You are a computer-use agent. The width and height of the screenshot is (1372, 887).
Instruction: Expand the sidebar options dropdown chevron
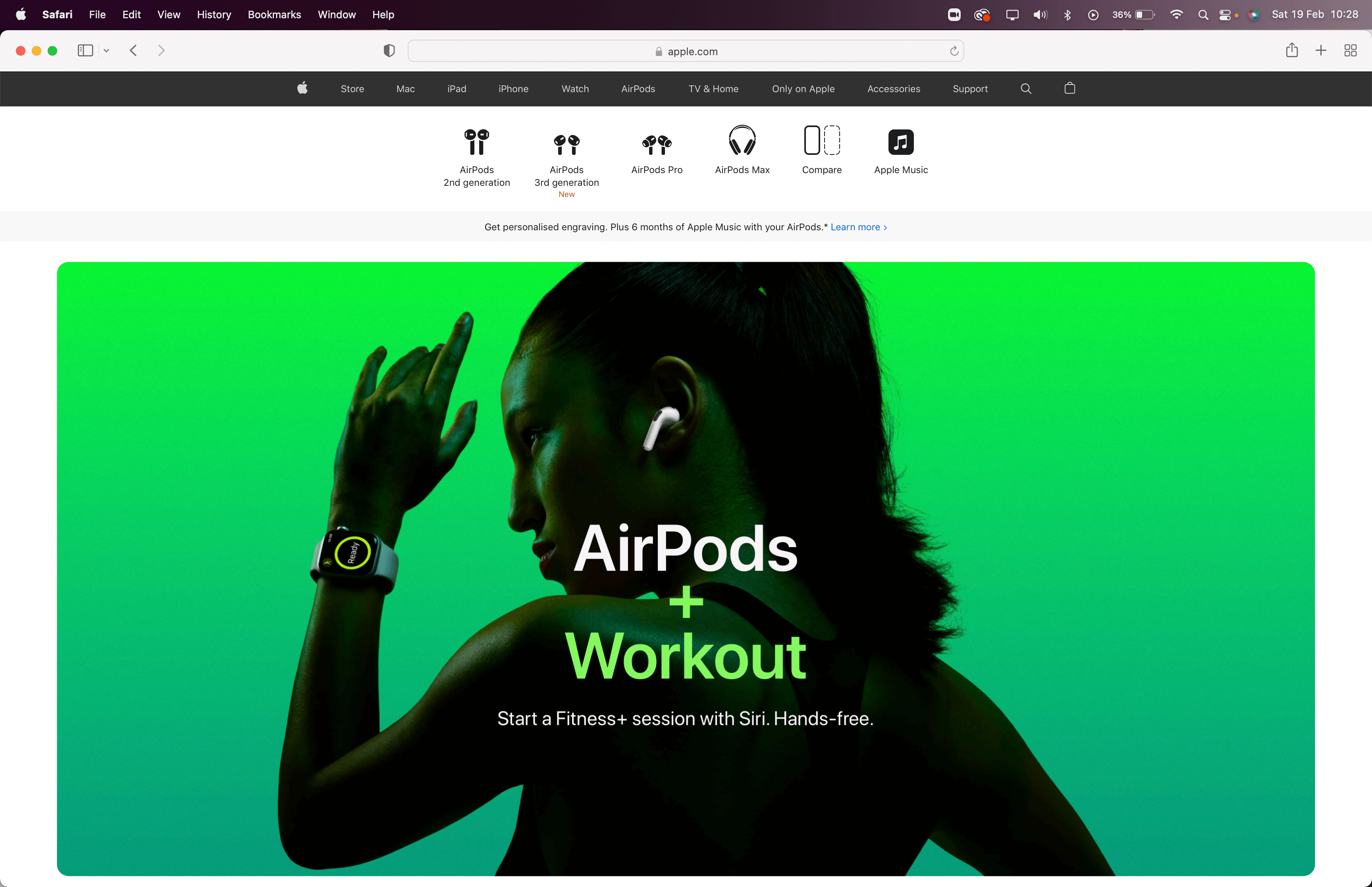pos(106,51)
